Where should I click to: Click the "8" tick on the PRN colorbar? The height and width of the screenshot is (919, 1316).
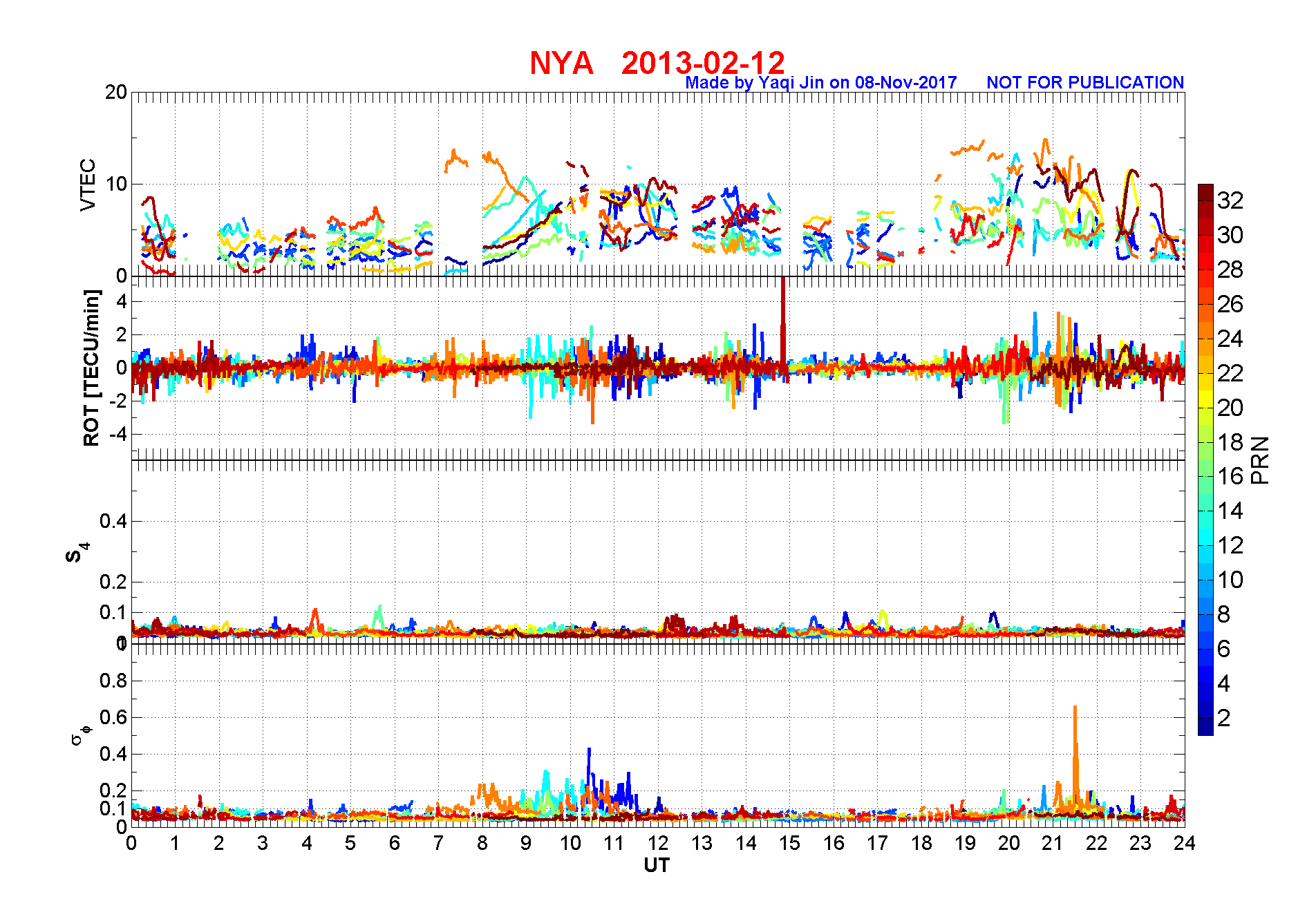tap(1224, 614)
